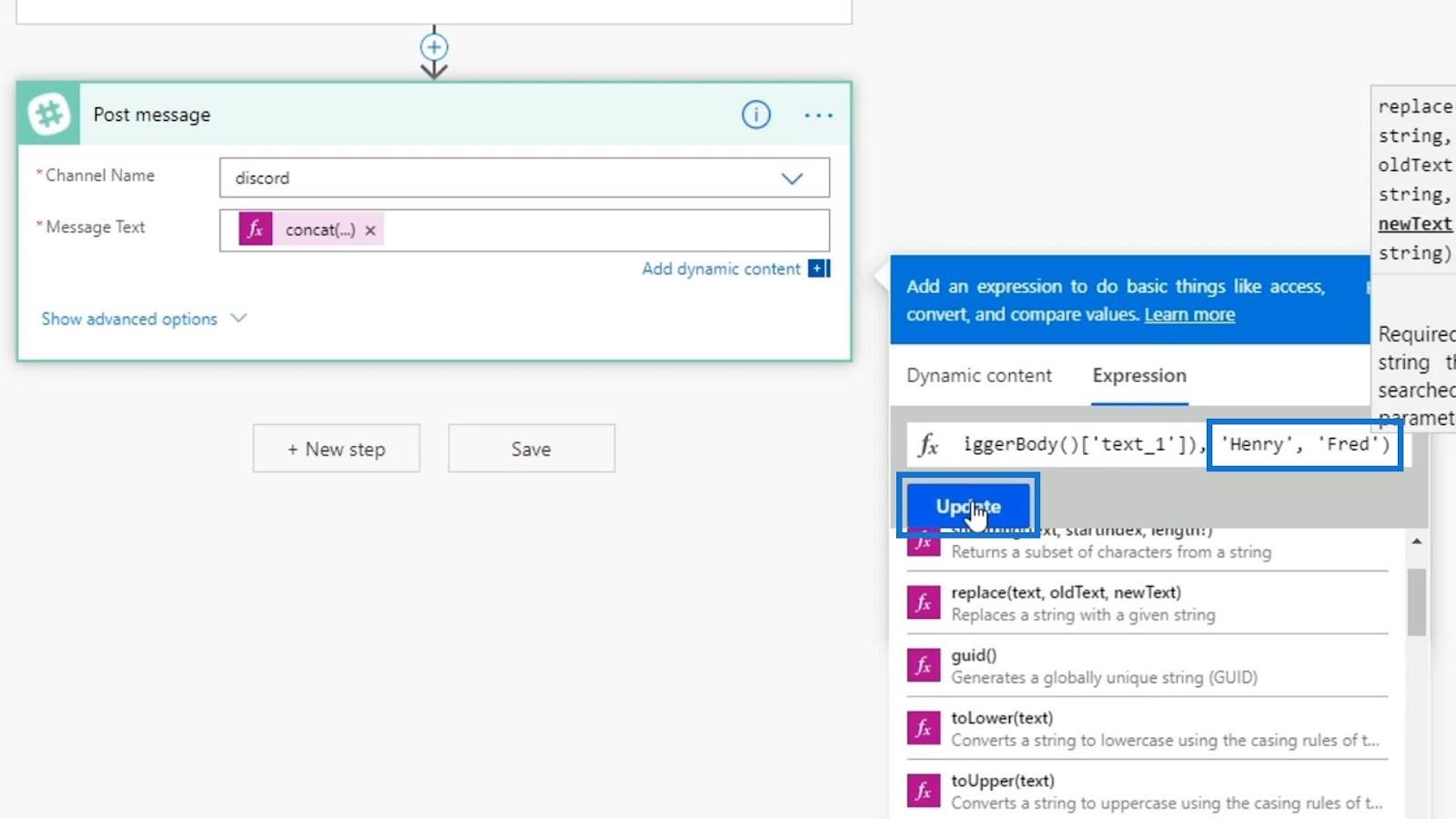The height and width of the screenshot is (819, 1456).
Task: Click the fx icon next to replace function
Action: pos(923,602)
